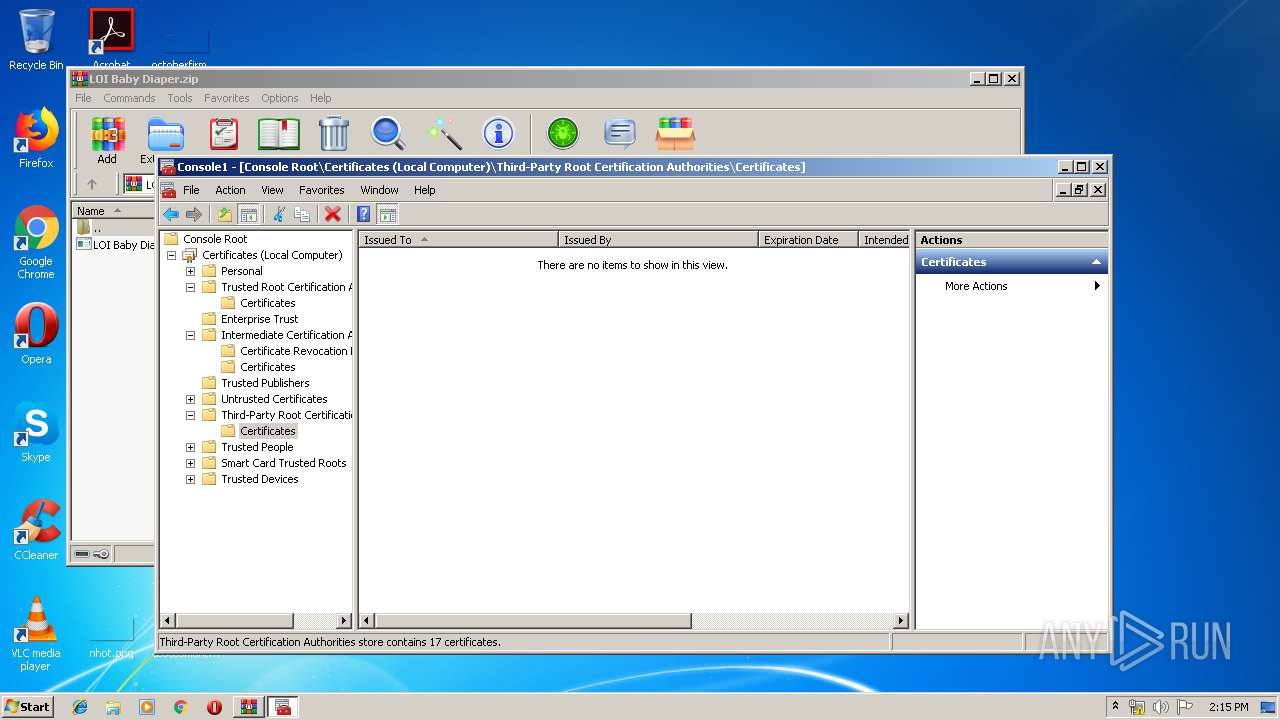Image resolution: width=1280 pixels, height=720 pixels.
Task: Select Certificates folder under Trusted Root
Action: click(267, 303)
